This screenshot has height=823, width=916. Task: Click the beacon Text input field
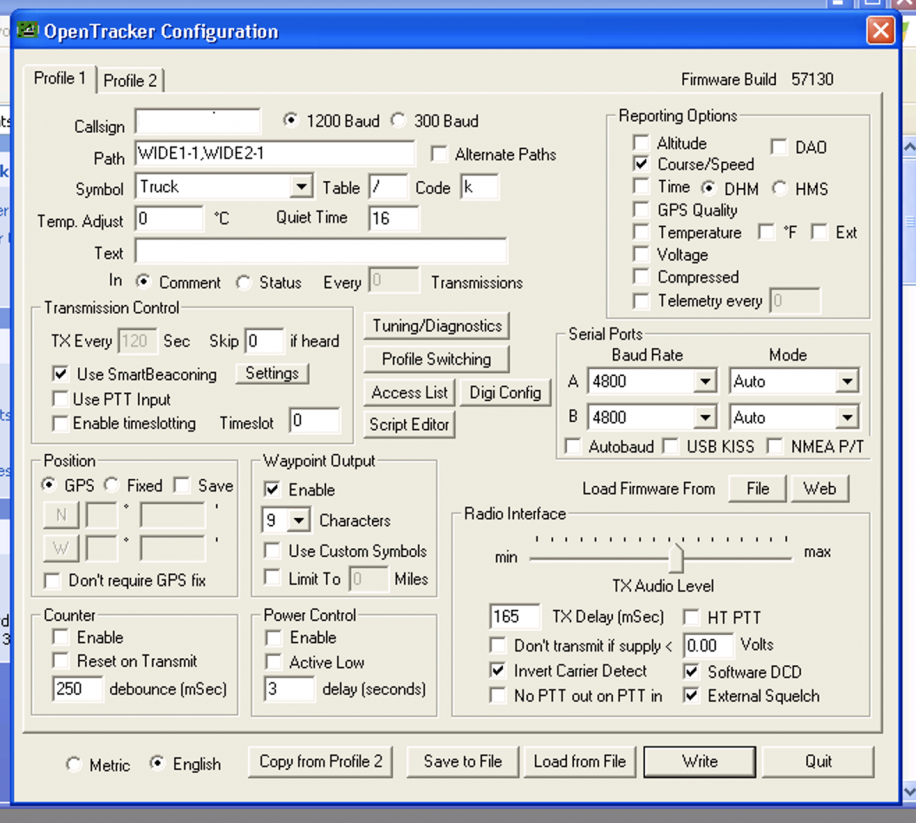click(x=321, y=251)
